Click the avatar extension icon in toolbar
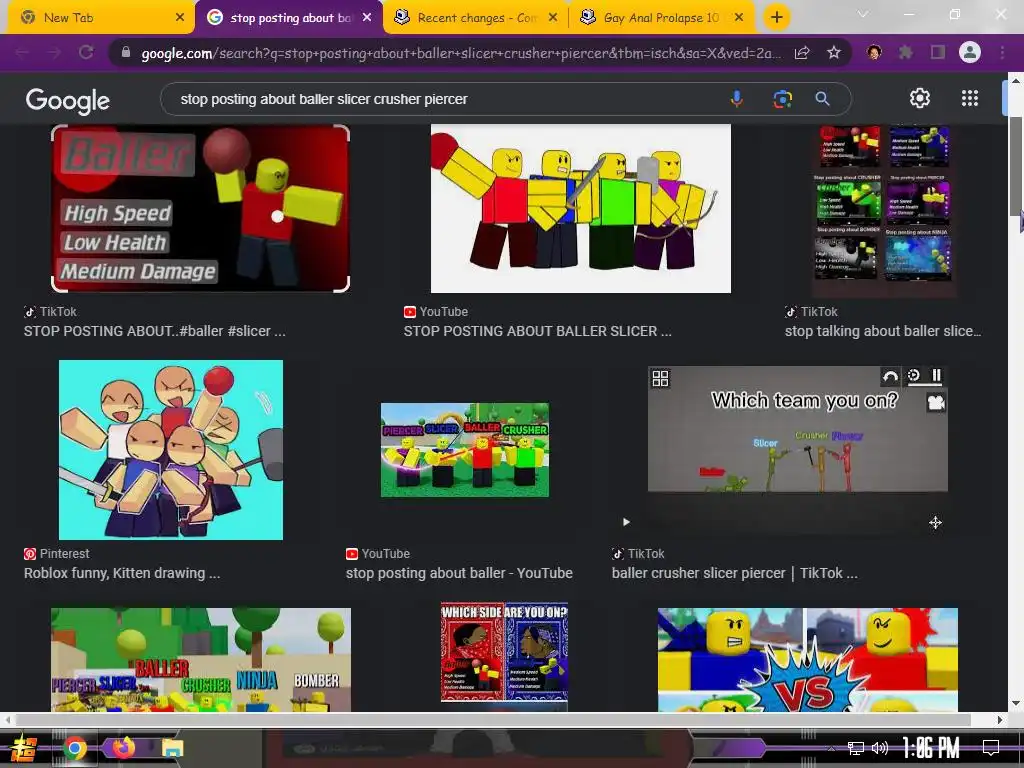This screenshot has width=1024, height=768. [x=874, y=52]
